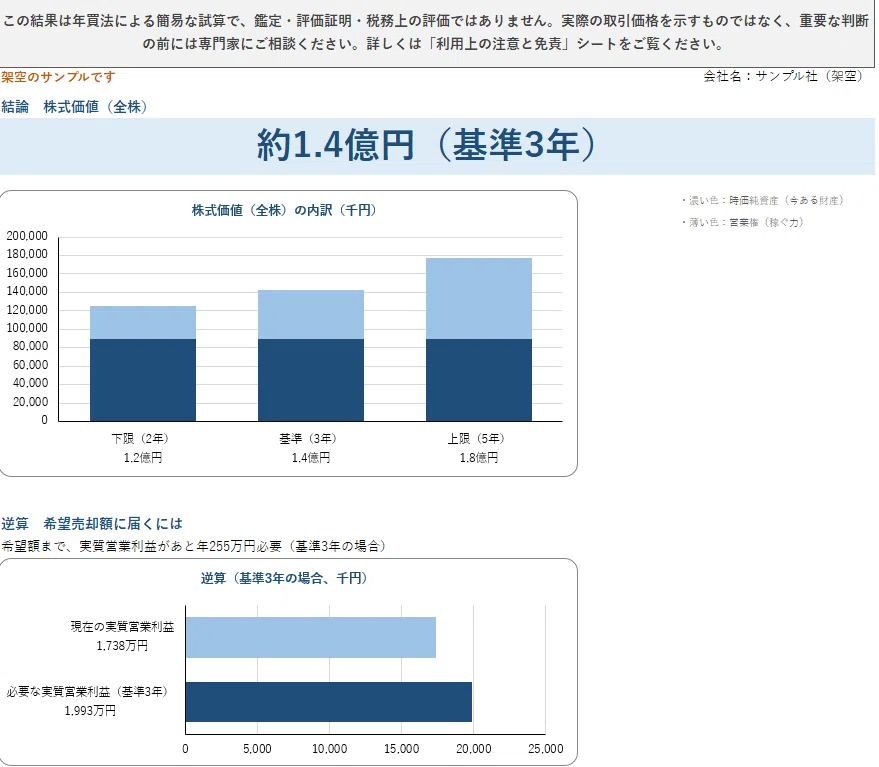
Task: Click the company name 会社名：サンプル社（架空）
Action: click(785, 76)
